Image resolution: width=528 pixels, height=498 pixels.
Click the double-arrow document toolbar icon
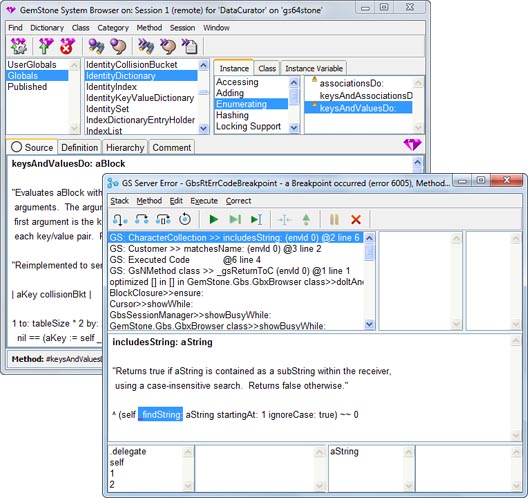190,46
